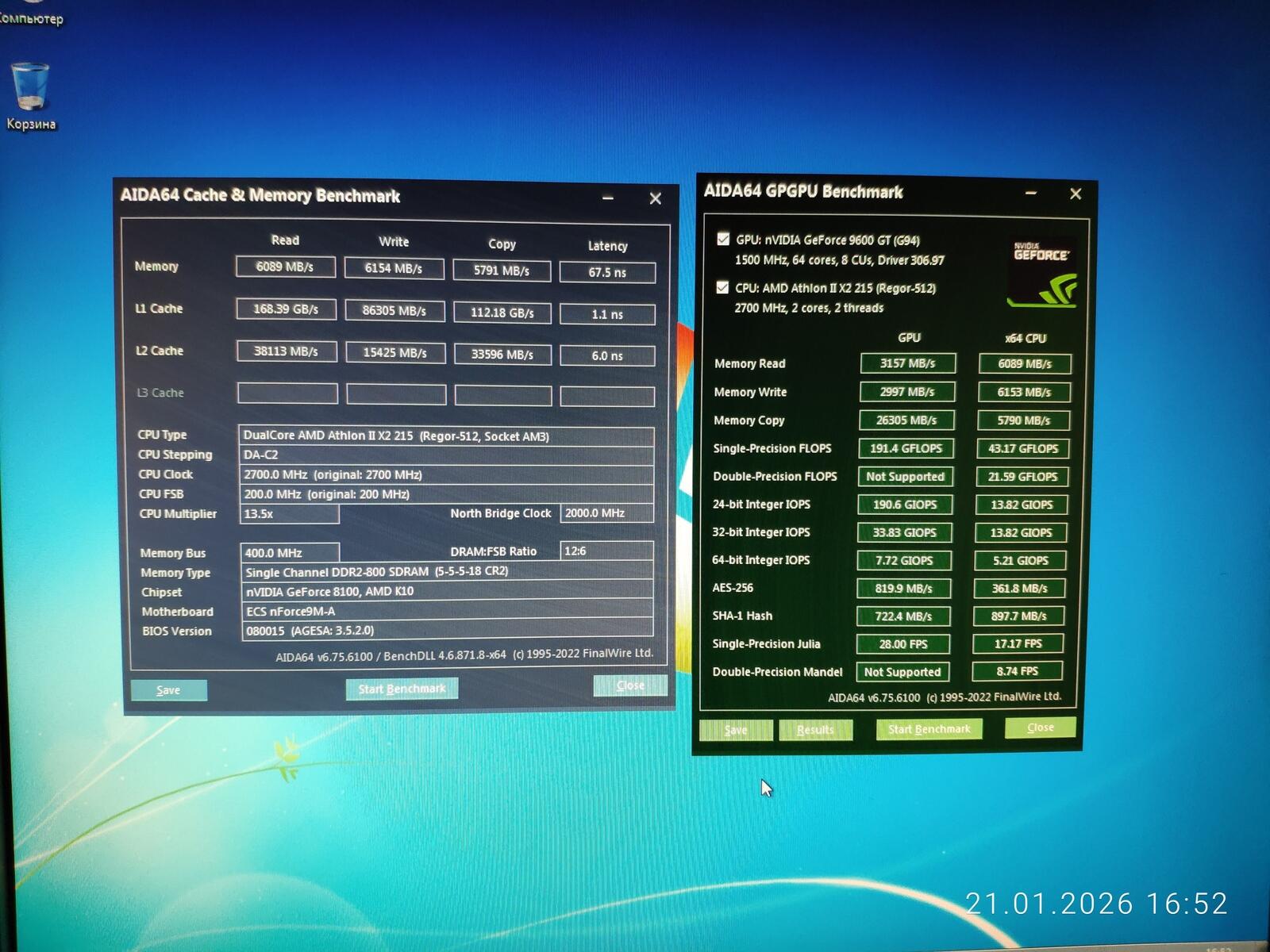
Task: Click Chipset value nVIDIA GeForce 8100, AMD K10
Action: [x=447, y=592]
